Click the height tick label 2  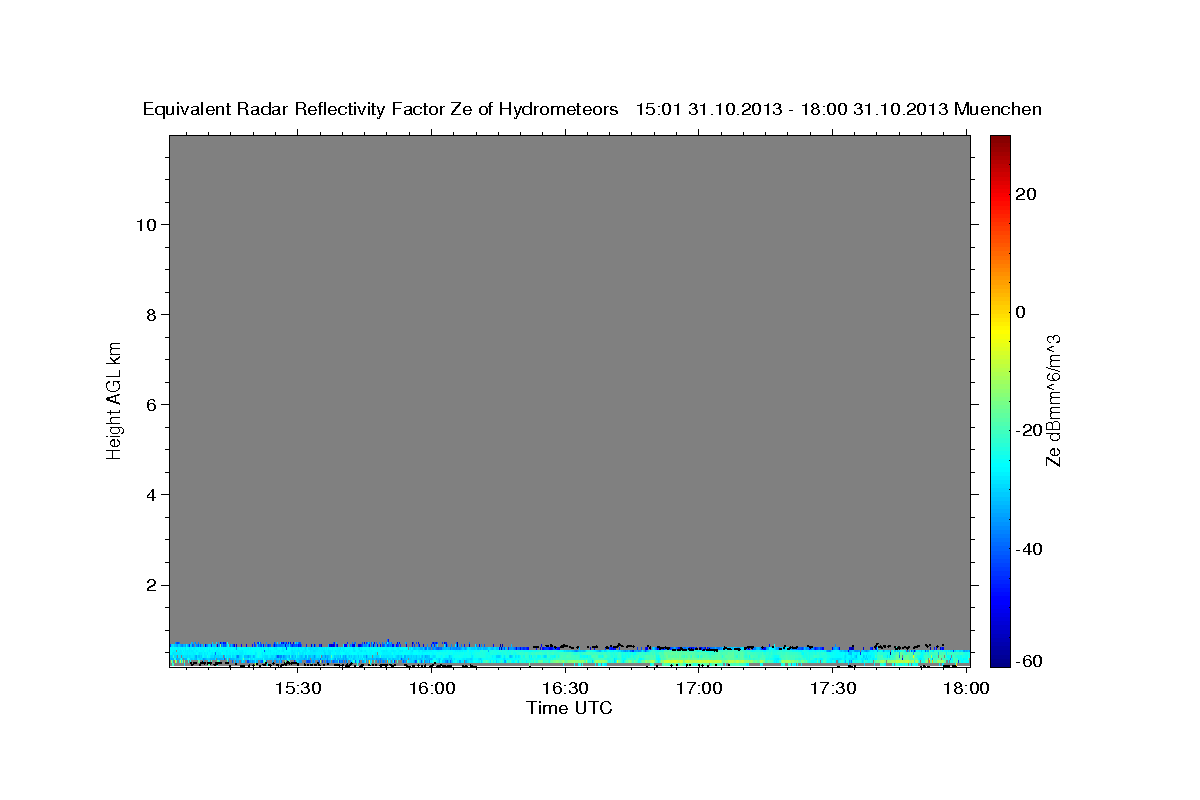pos(151,585)
